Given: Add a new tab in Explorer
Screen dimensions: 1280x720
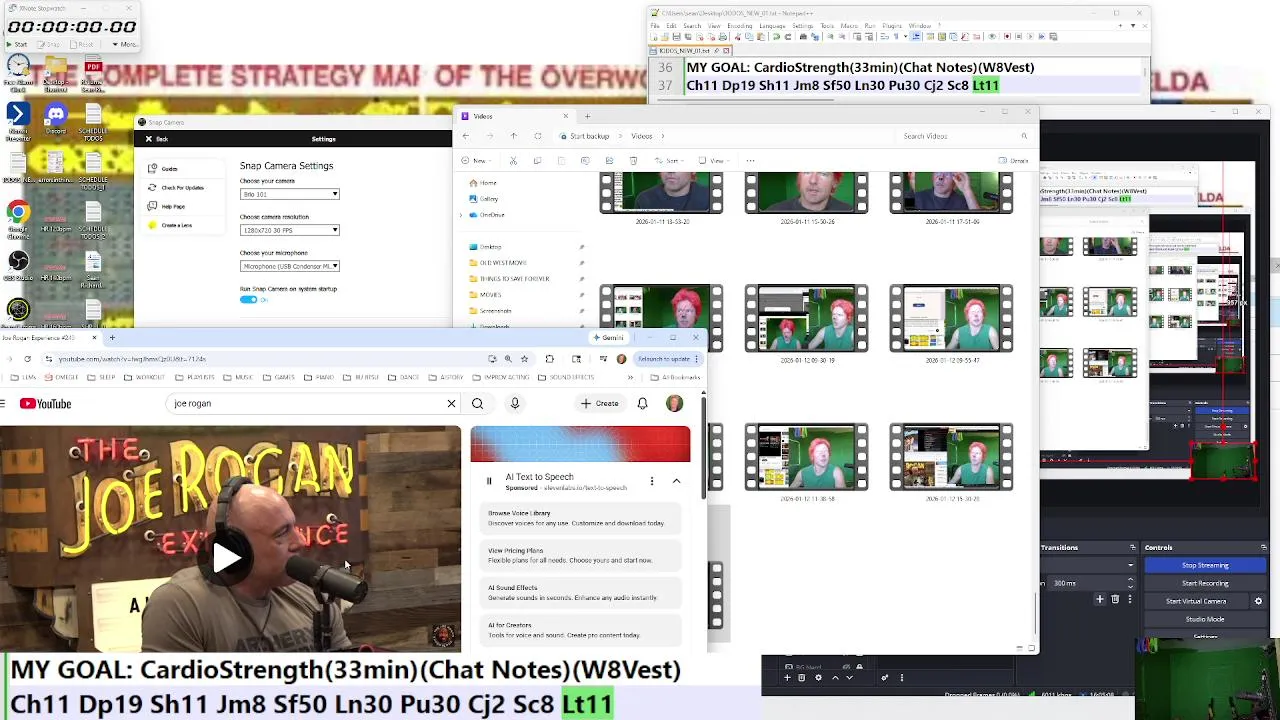Looking at the screenshot, I should coord(587,117).
